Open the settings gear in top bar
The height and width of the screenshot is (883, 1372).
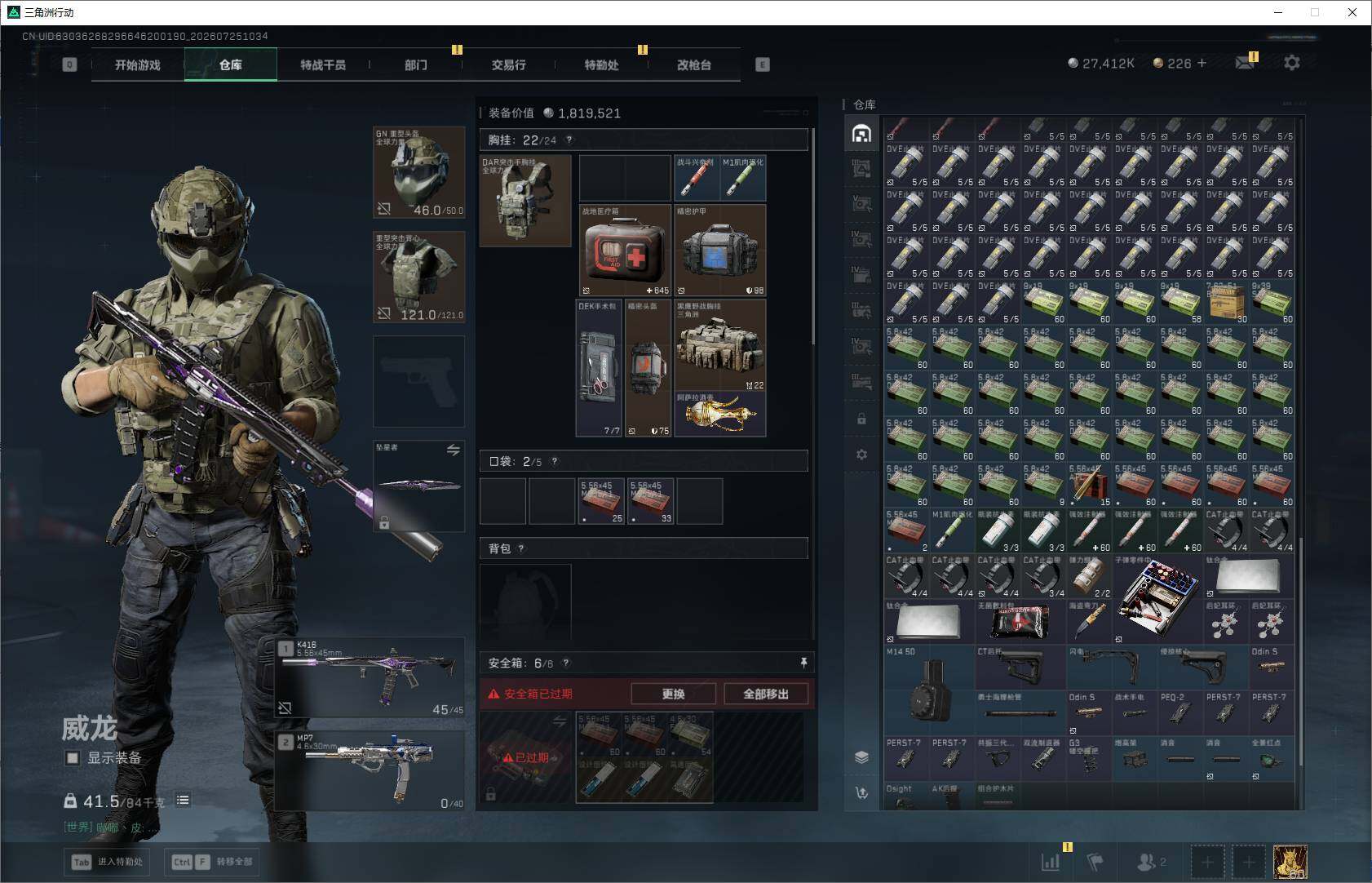point(1291,63)
